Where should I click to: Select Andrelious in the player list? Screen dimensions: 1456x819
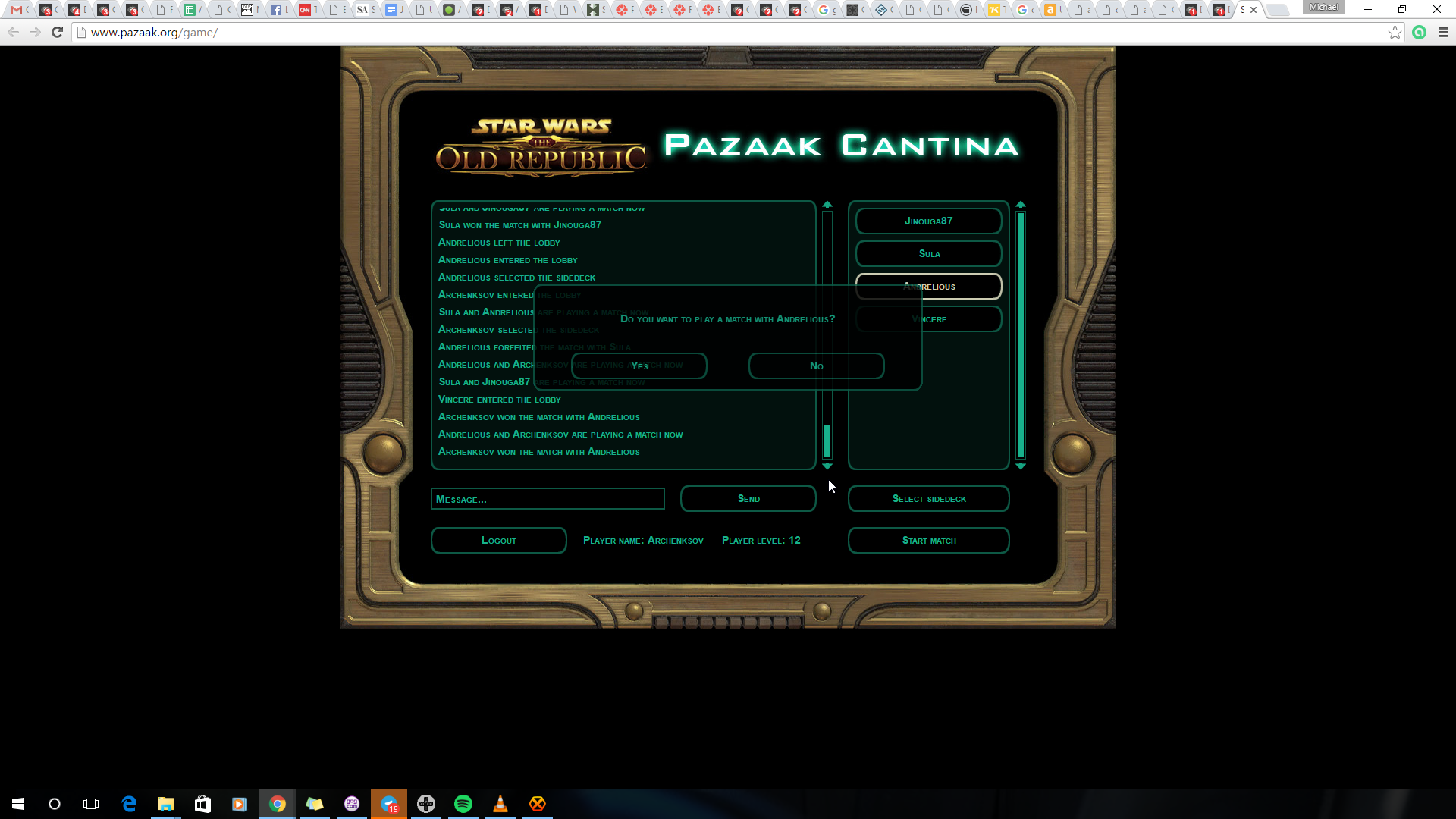click(928, 286)
